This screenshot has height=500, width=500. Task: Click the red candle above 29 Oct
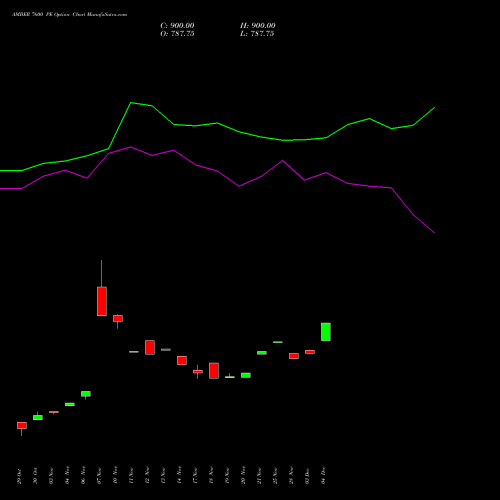(x=22, y=425)
